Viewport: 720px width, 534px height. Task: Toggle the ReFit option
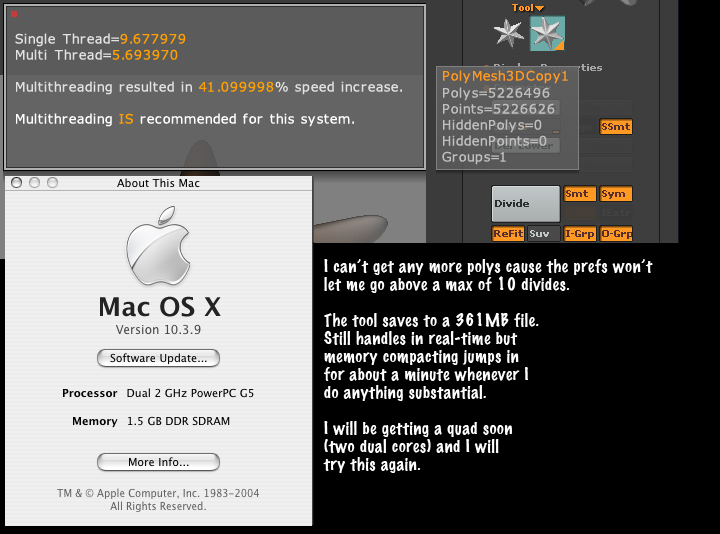point(508,234)
